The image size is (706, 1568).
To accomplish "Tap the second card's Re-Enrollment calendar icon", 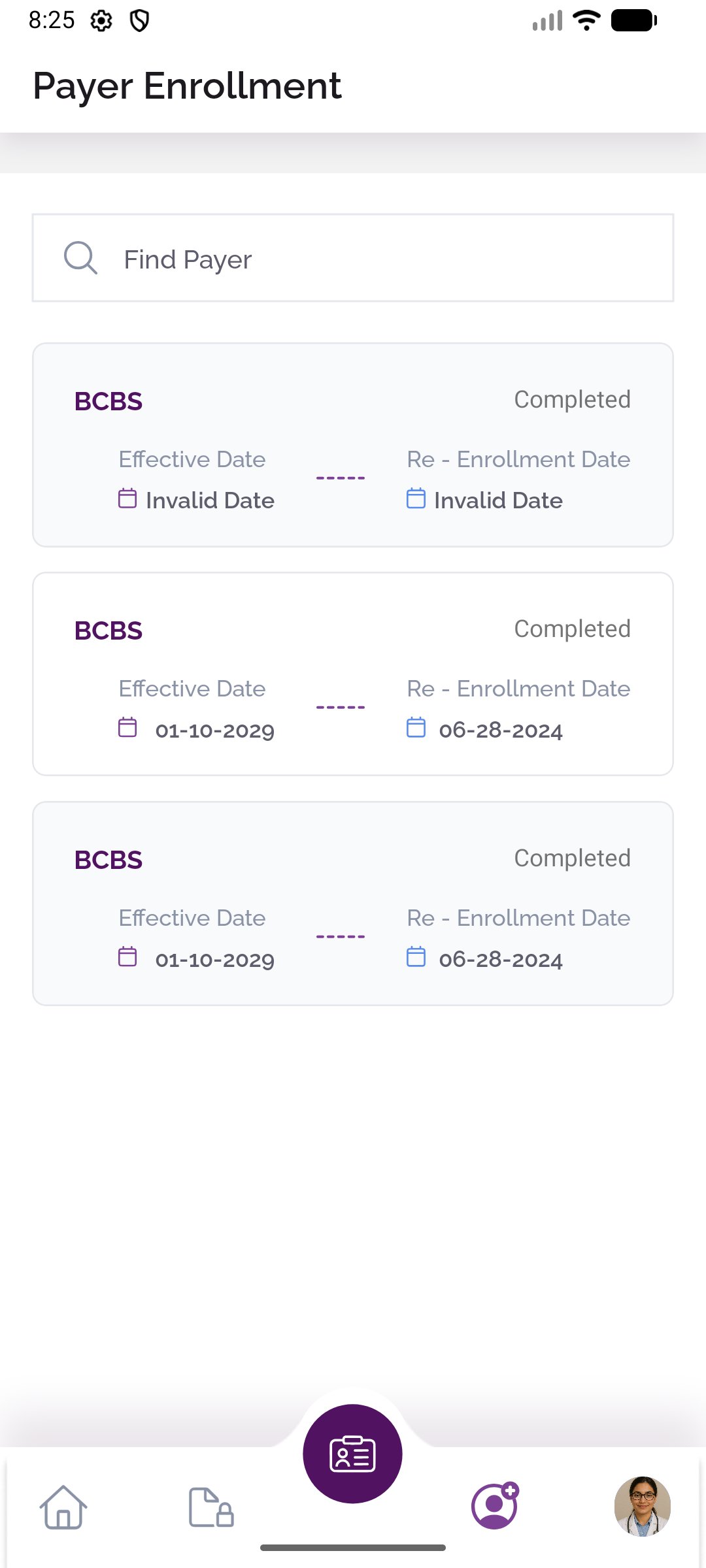I will click(416, 727).
